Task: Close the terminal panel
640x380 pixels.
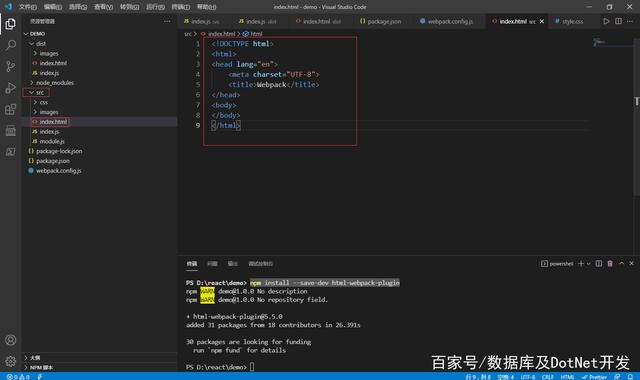Action: [x=631, y=264]
